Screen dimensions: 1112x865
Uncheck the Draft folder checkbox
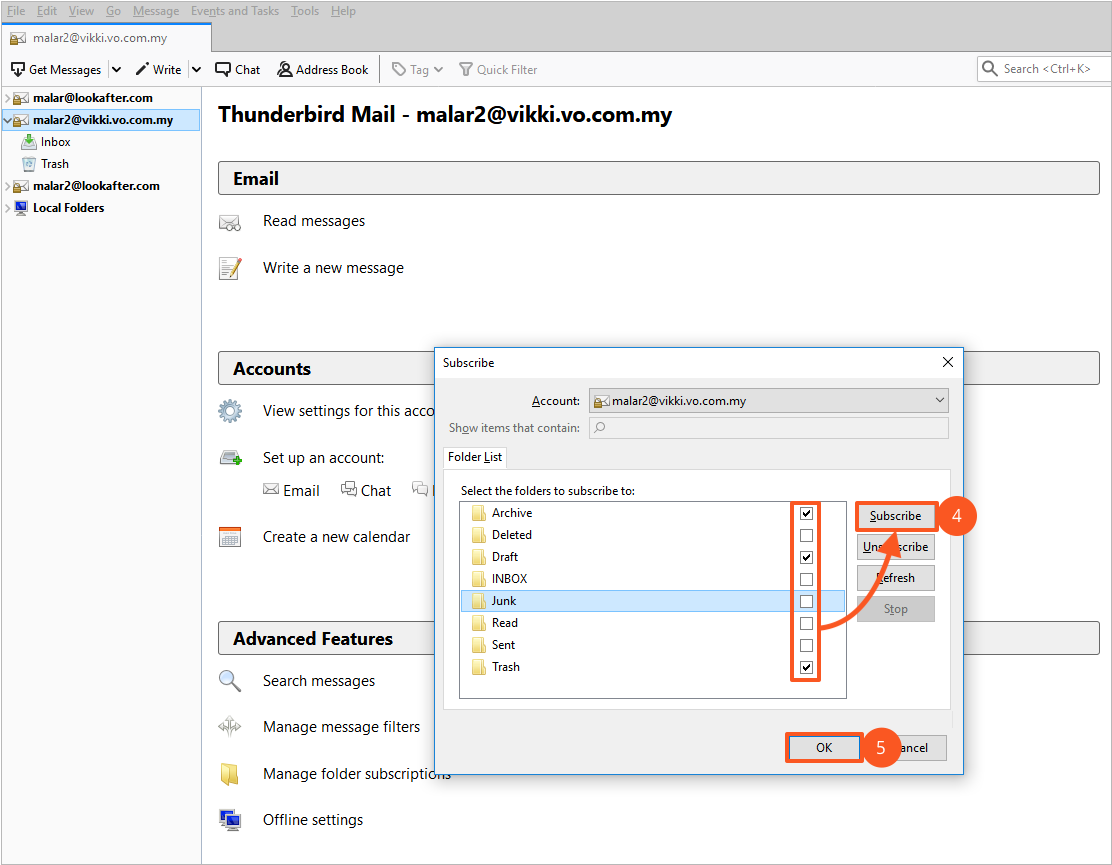(x=806, y=557)
